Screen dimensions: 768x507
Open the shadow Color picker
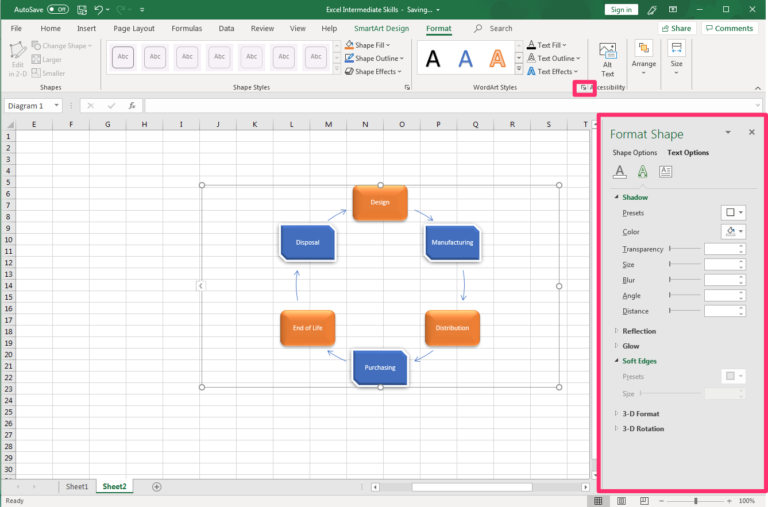[733, 231]
